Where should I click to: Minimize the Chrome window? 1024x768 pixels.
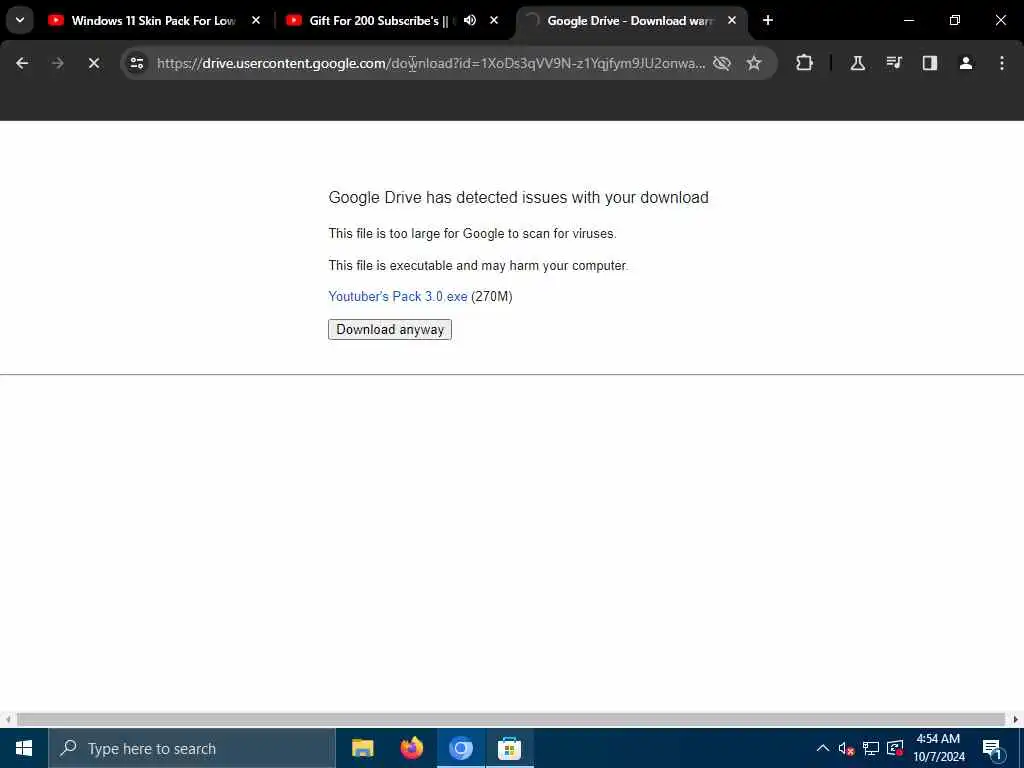pyautogui.click(x=908, y=20)
